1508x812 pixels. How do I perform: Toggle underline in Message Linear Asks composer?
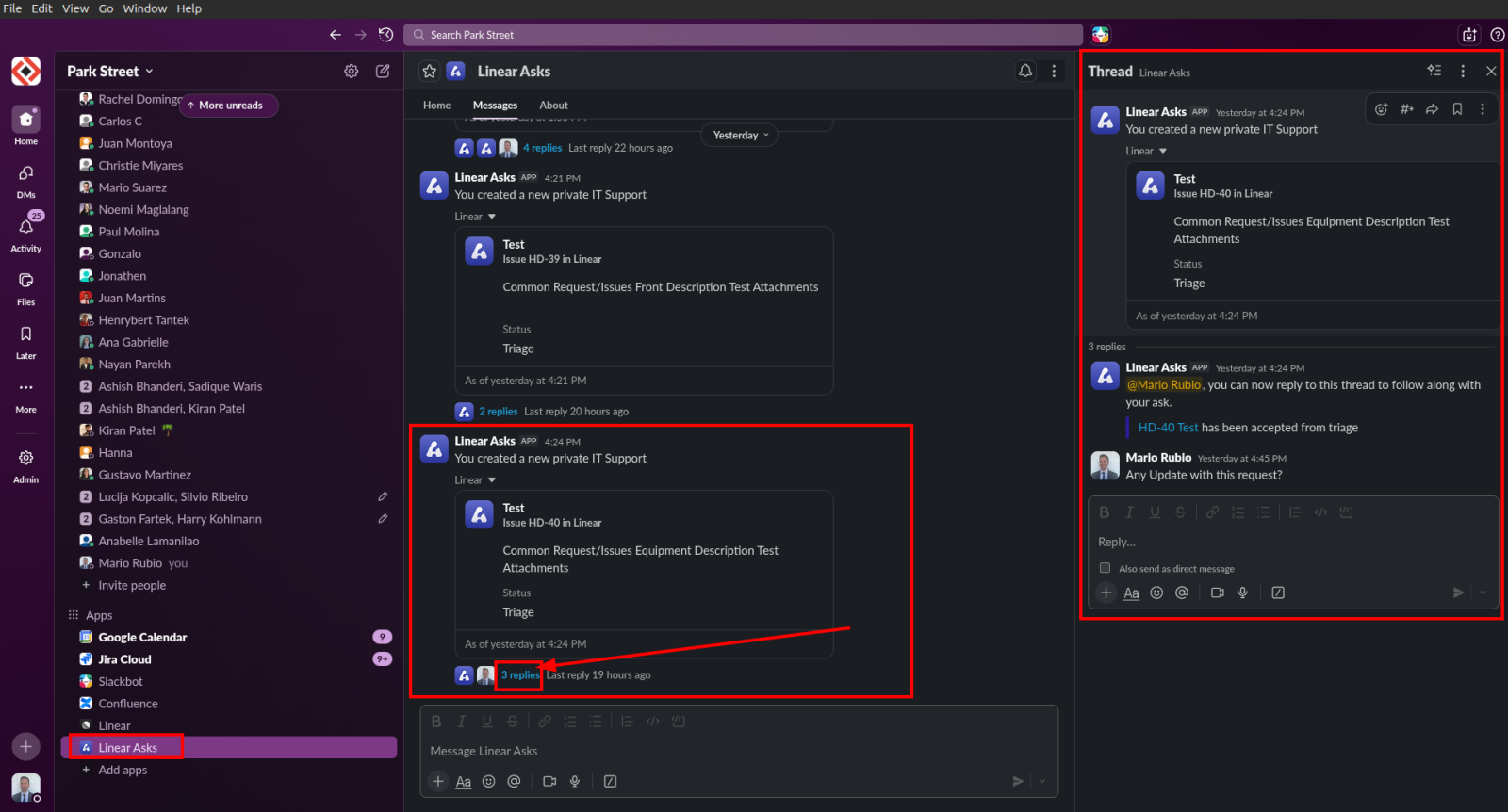pos(487,722)
